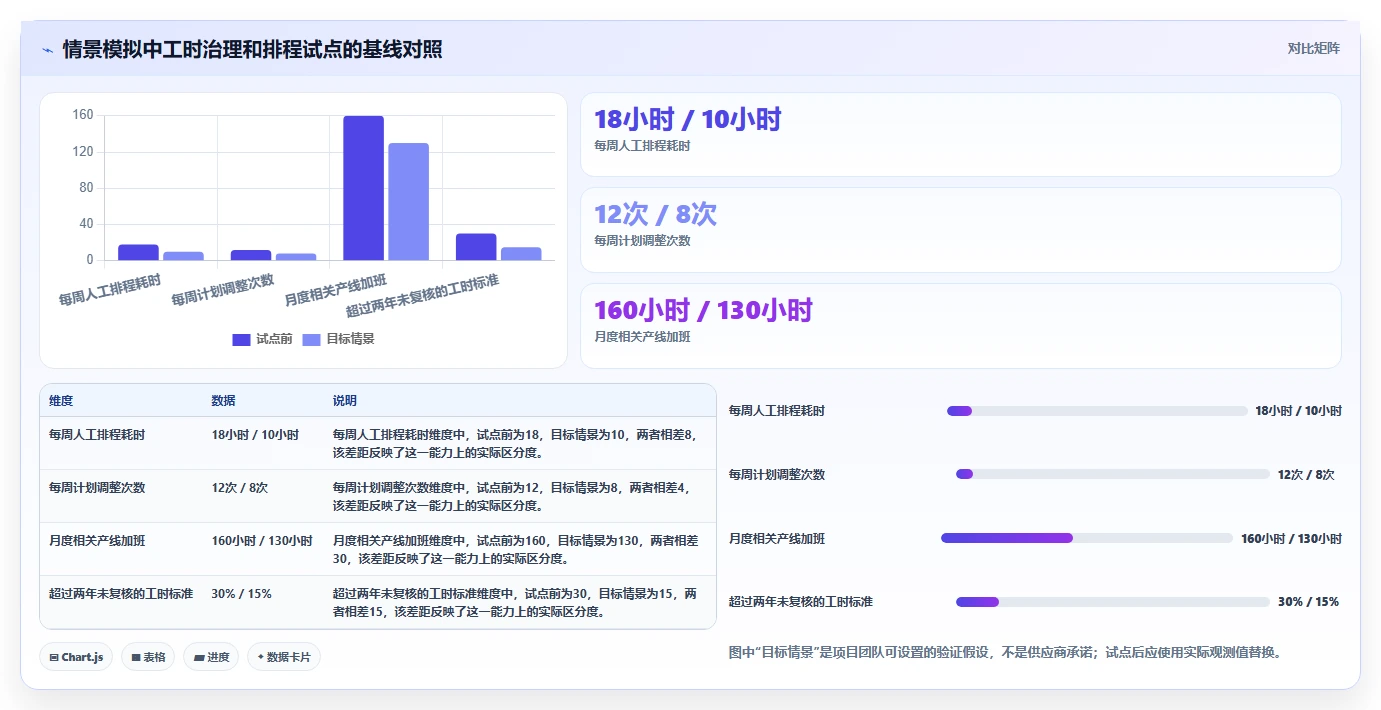This screenshot has width=1381, height=710.
Task: Select the 12次 / 8次 data card
Action: [x=960, y=230]
